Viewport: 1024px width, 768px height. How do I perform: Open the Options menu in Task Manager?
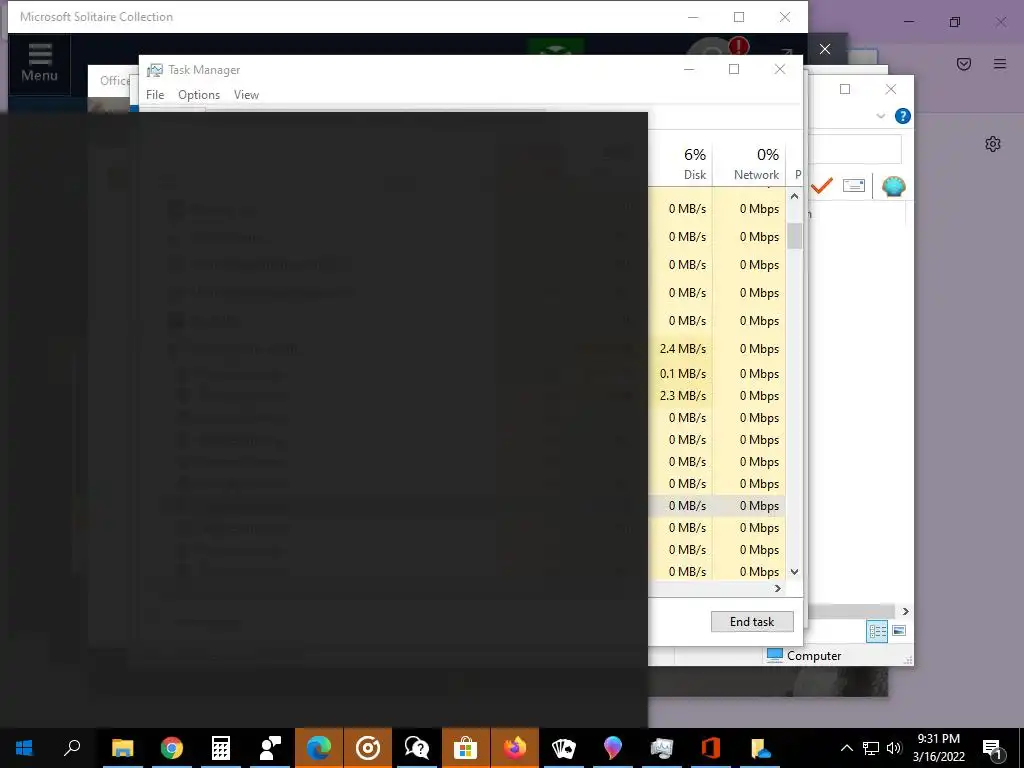point(199,95)
